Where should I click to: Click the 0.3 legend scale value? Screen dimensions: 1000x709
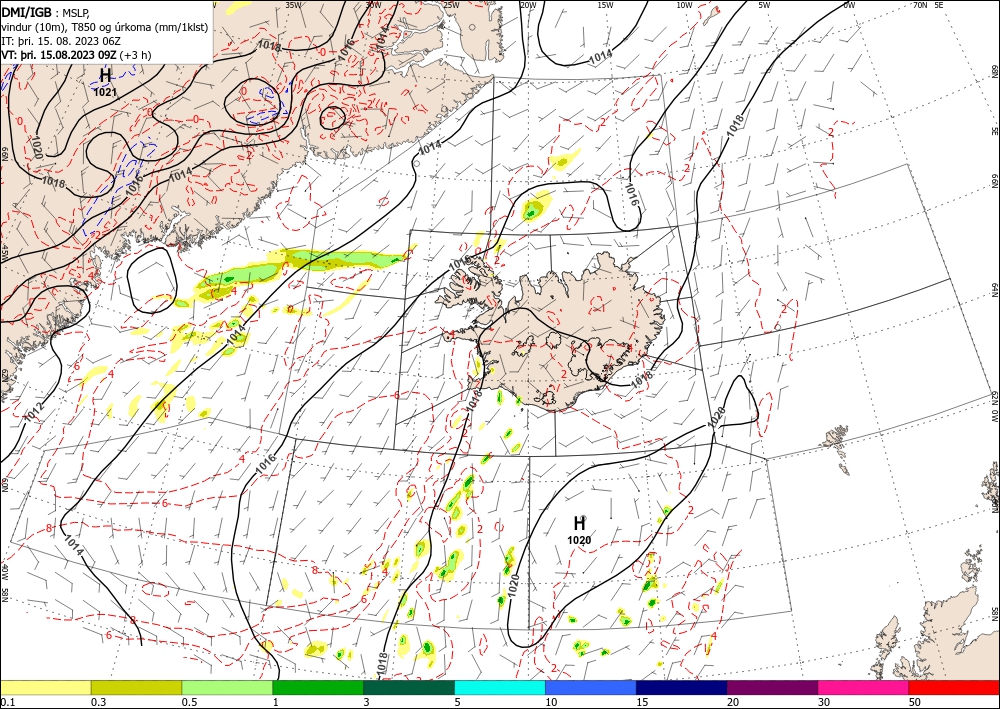pos(98,703)
